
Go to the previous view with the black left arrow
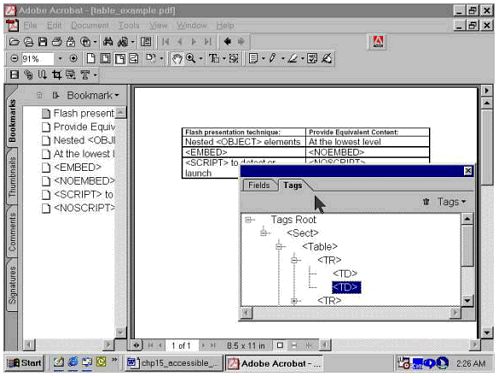tap(228, 42)
